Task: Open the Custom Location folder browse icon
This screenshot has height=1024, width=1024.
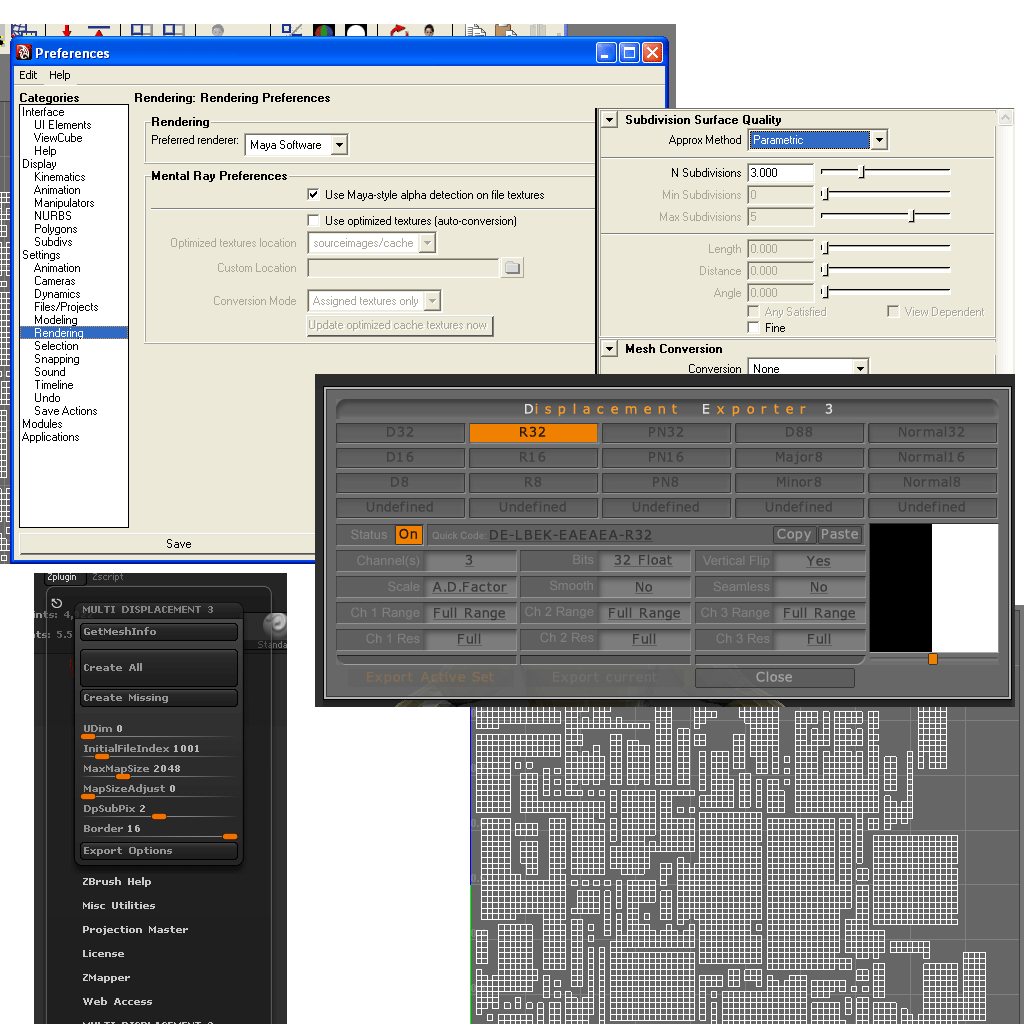Action: (513, 268)
